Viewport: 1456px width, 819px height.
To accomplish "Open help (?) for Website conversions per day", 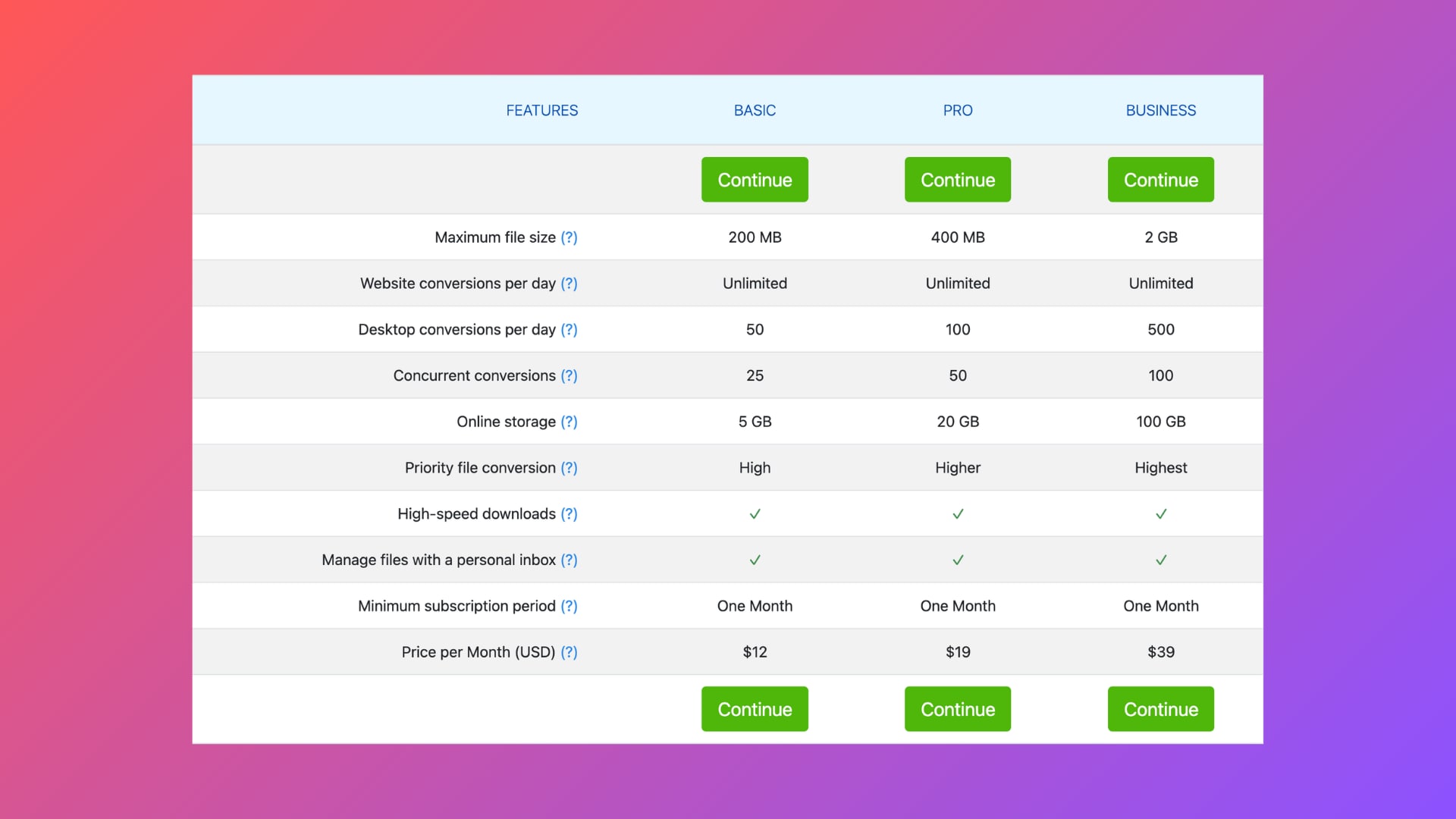I will point(569,284).
